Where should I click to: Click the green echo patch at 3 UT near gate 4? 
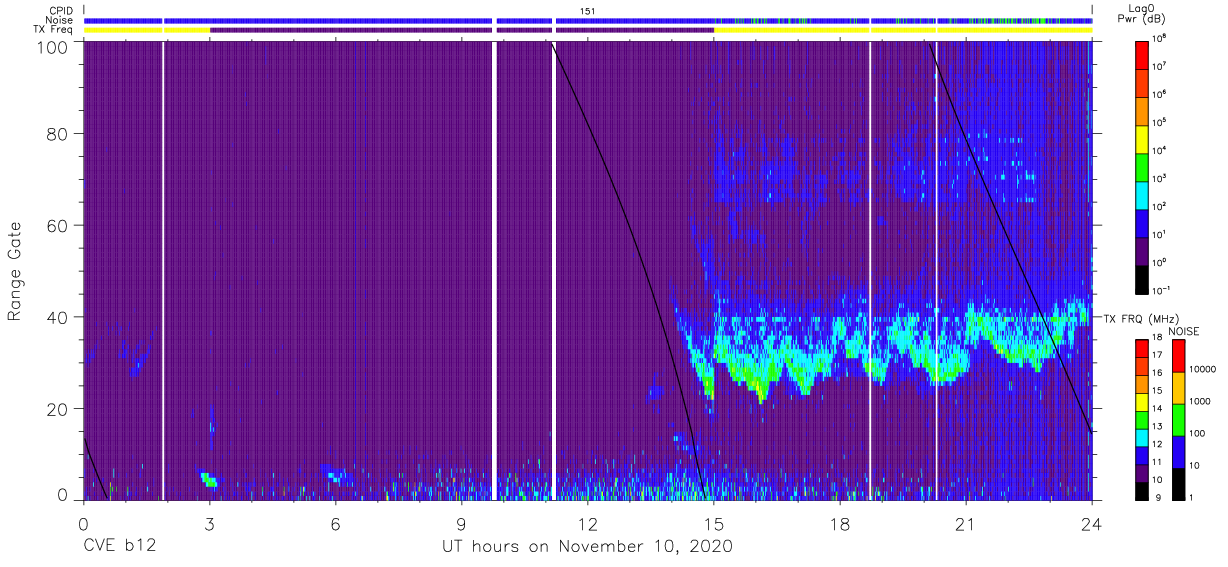click(208, 479)
